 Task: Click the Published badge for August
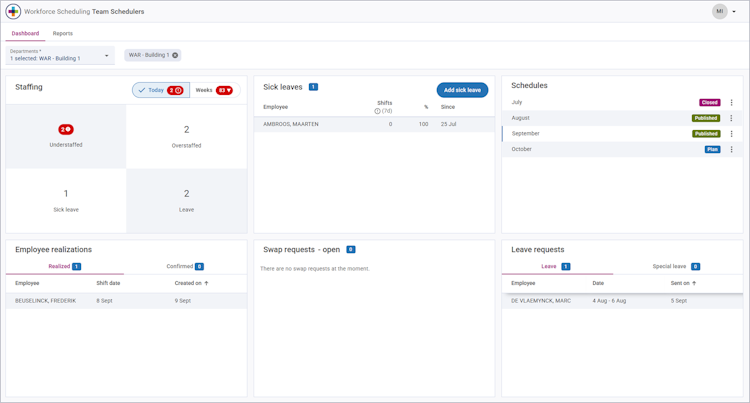pos(706,118)
